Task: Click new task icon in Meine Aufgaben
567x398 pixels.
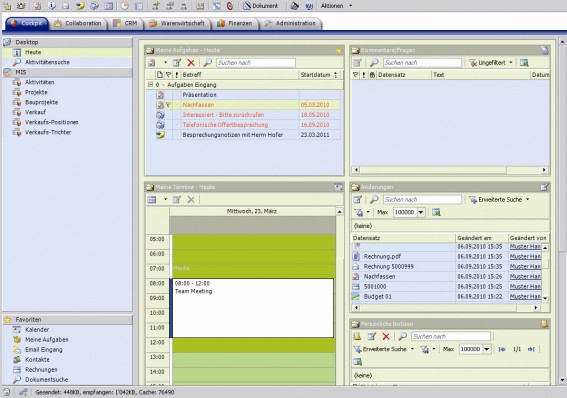Action: 152,63
